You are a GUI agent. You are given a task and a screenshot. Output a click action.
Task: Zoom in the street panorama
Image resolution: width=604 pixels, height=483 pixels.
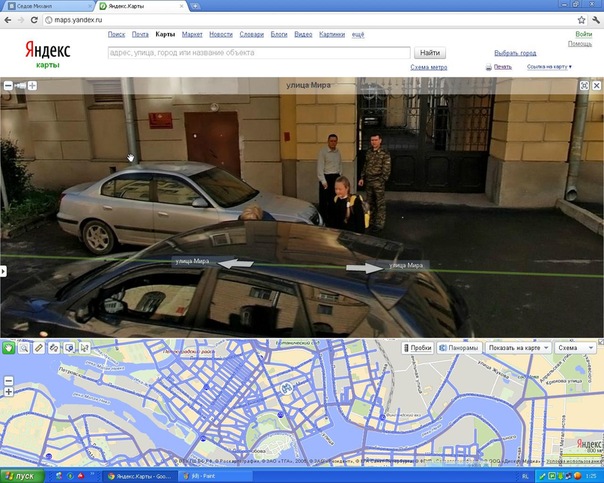click(x=32, y=86)
